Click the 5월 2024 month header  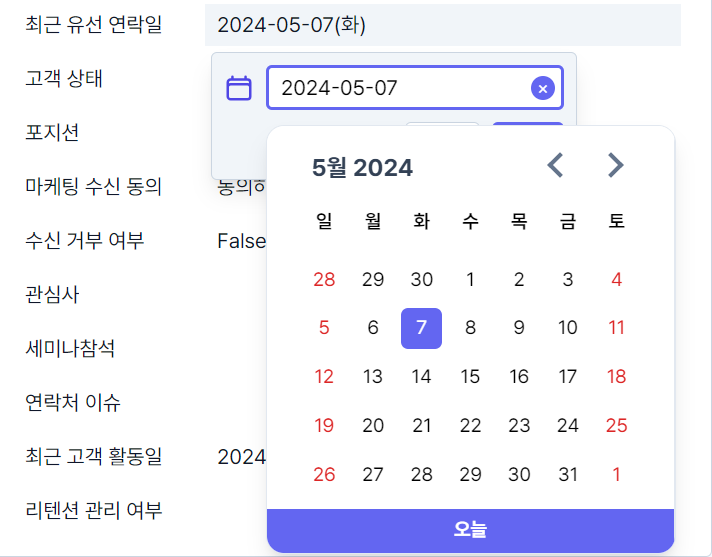coord(362,168)
